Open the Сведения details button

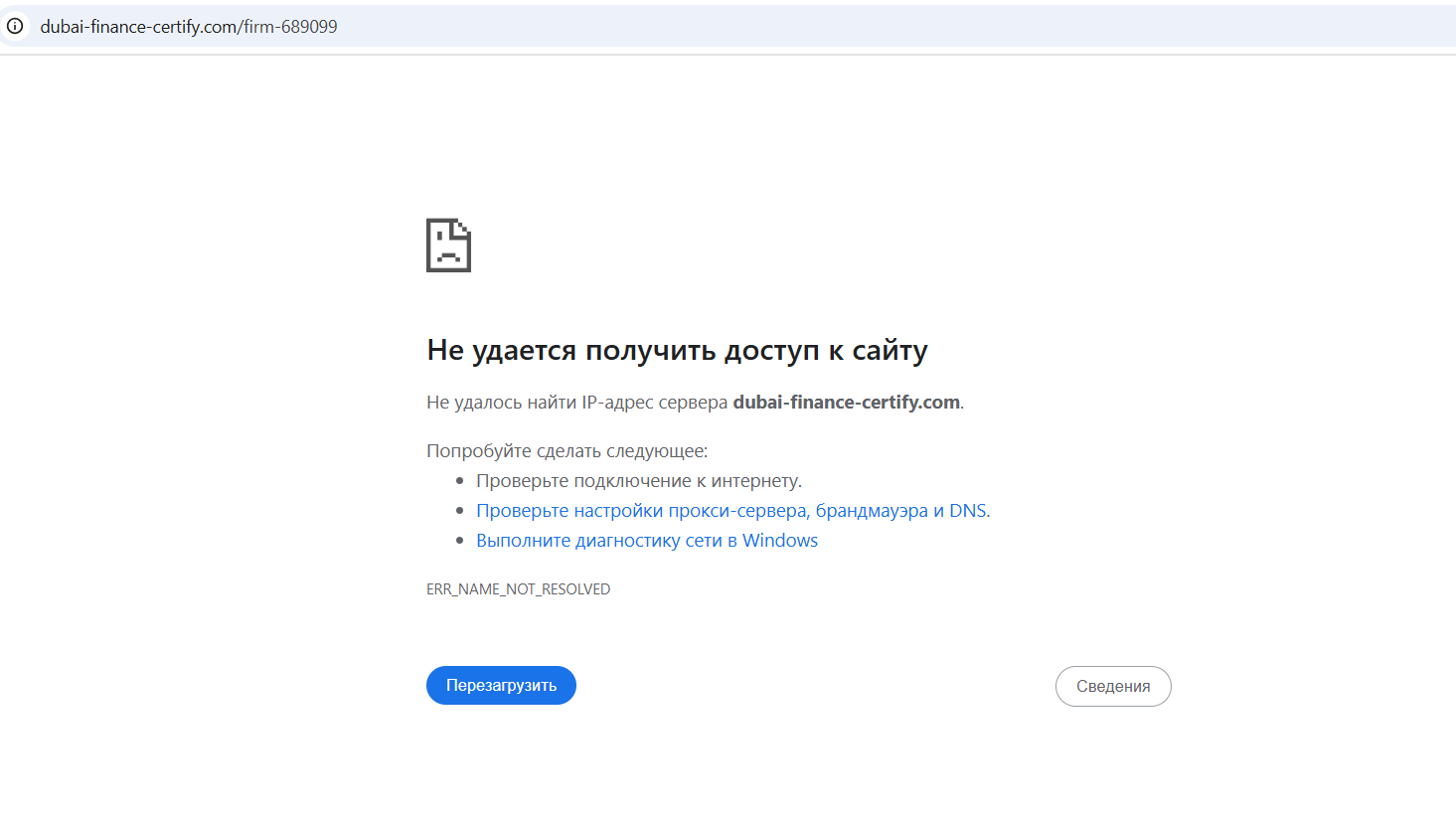1112,686
